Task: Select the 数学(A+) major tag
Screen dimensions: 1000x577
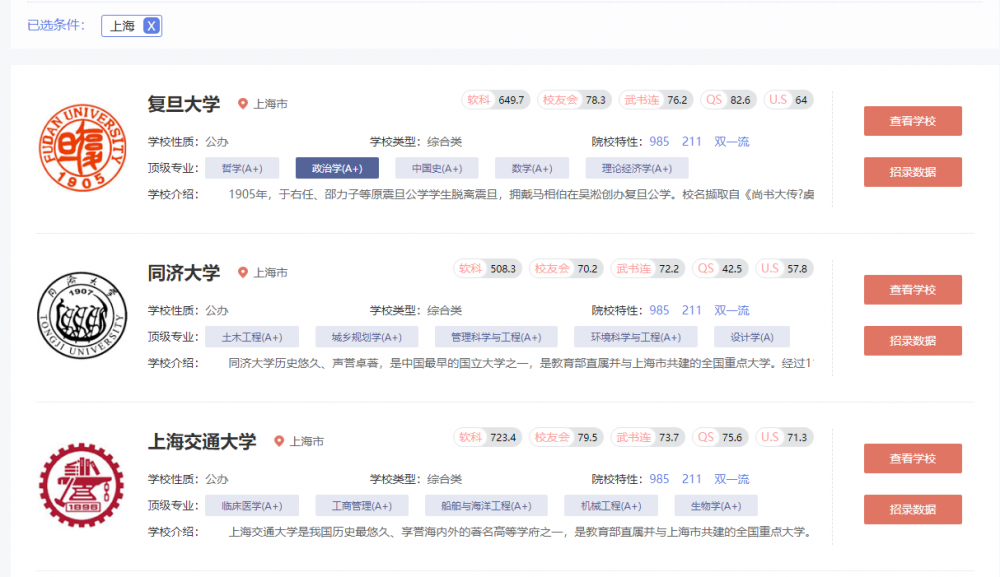Action: click(x=532, y=168)
